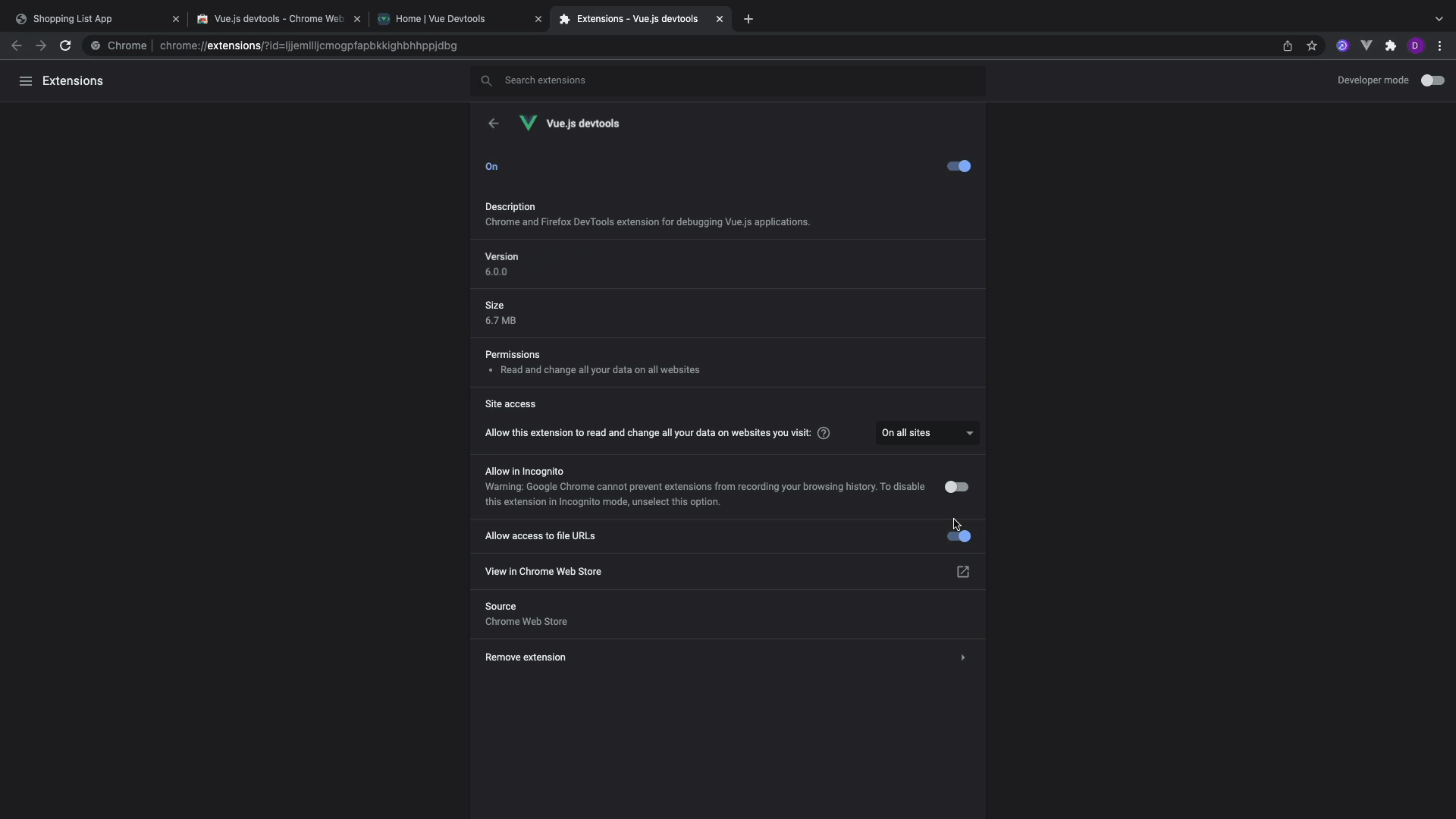The width and height of the screenshot is (1456, 819).
Task: Click the Vue devtools extension toolbar icon
Action: [x=1367, y=45]
